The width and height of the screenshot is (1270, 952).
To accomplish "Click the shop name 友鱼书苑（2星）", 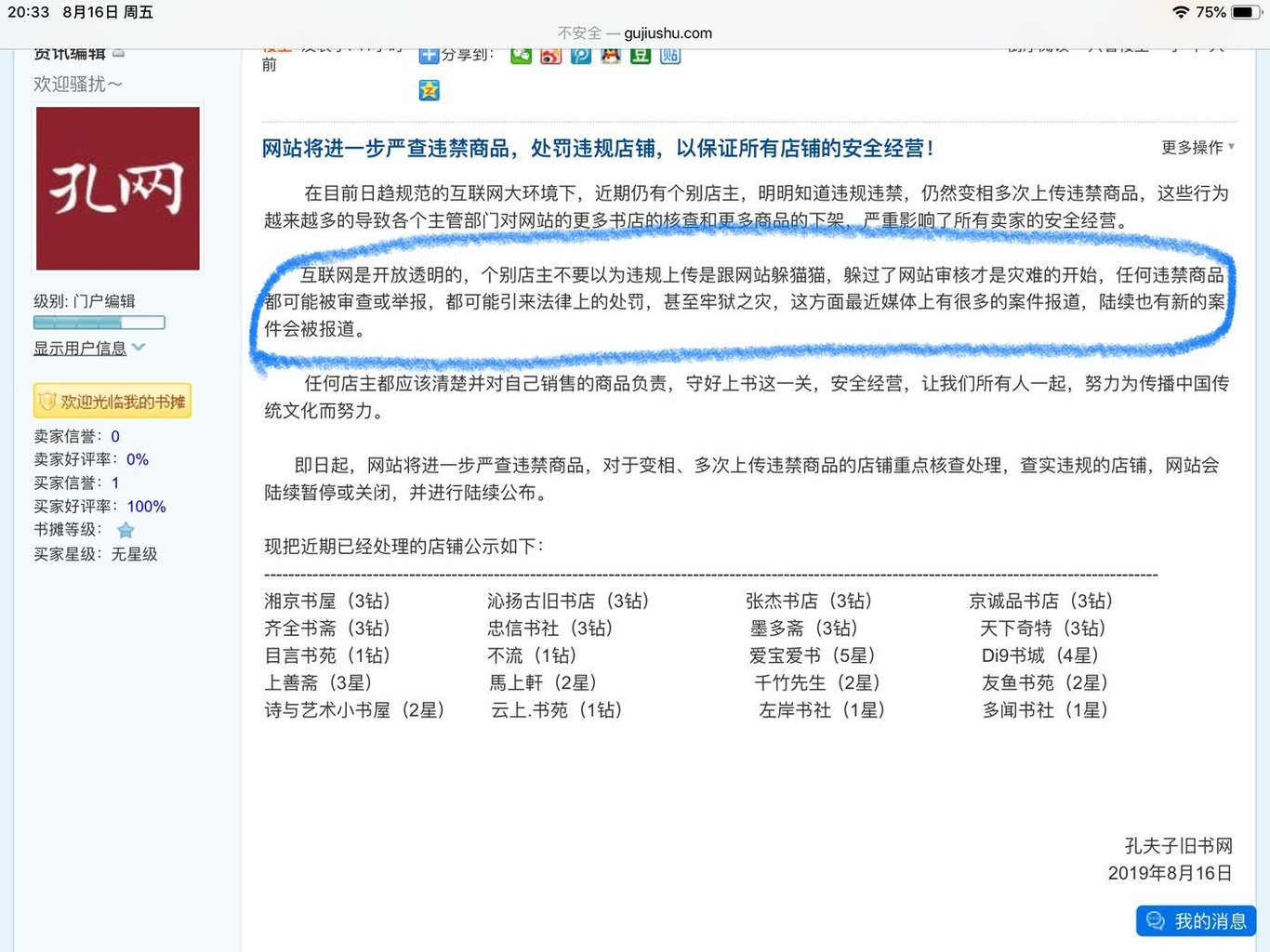I will (x=1045, y=682).
